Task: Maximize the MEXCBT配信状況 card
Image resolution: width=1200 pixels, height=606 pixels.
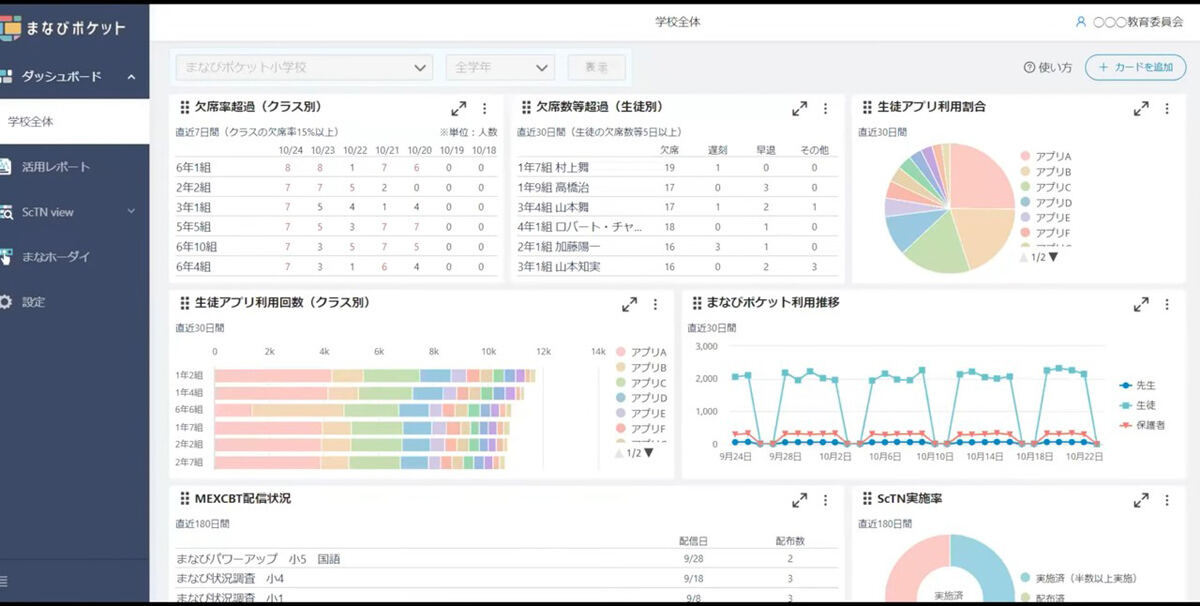Action: 799,500
